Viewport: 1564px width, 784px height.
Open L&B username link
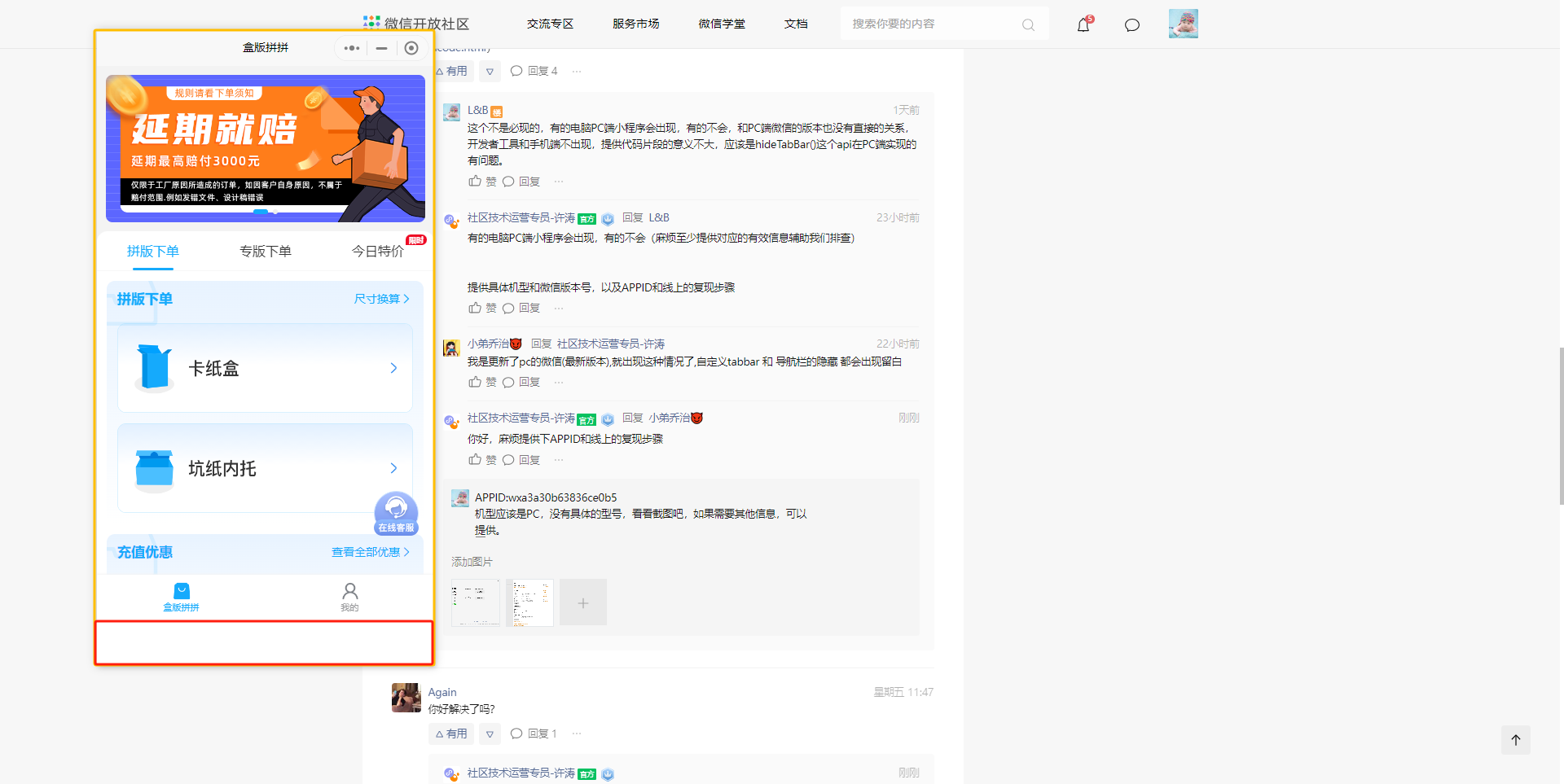click(x=477, y=110)
